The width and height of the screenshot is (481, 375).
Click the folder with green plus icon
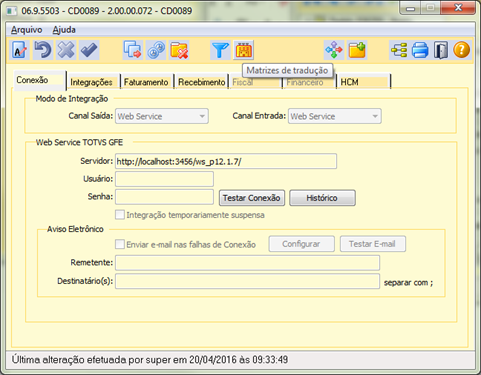click(x=357, y=50)
